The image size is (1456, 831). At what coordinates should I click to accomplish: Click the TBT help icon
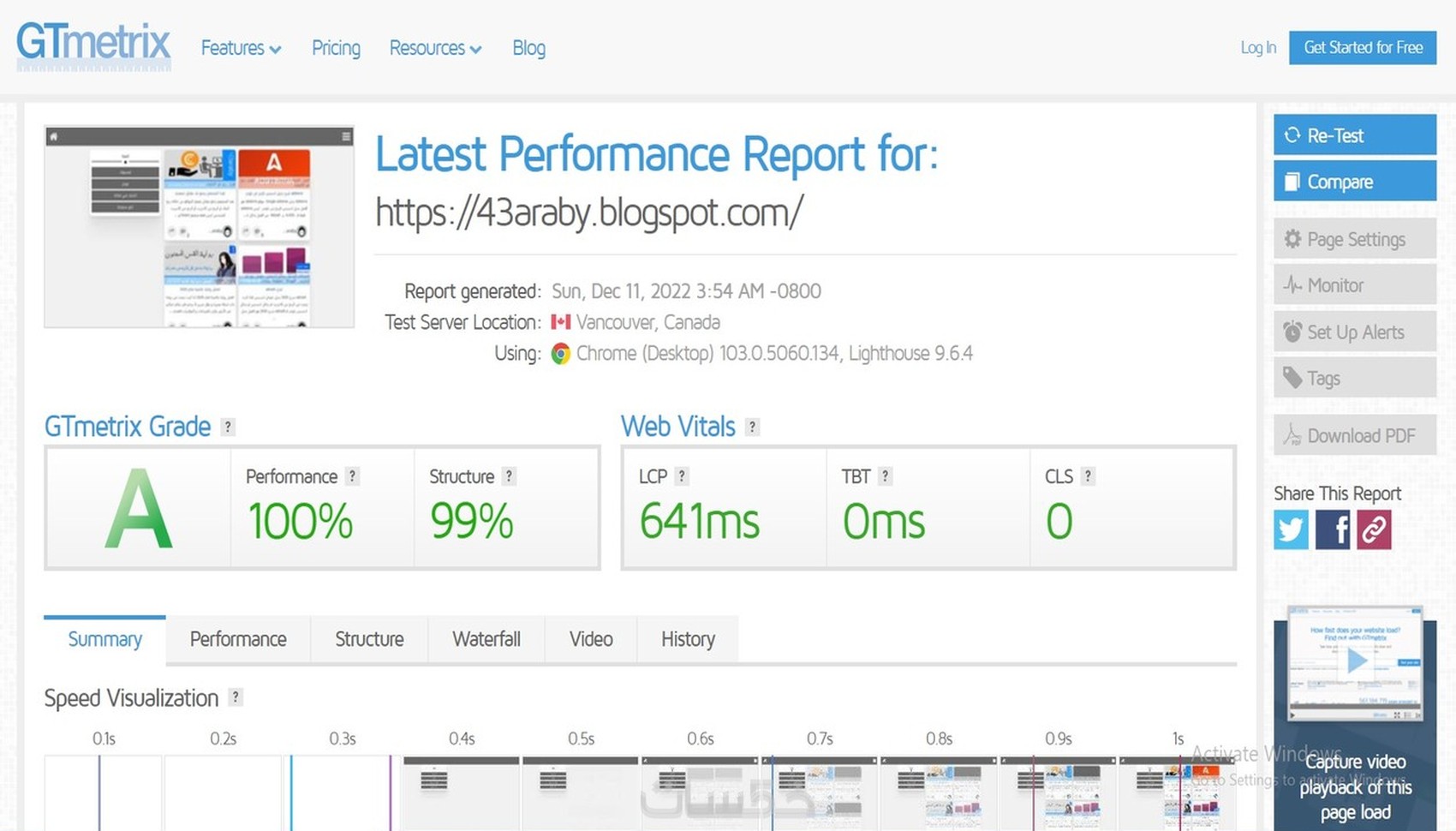click(x=886, y=476)
